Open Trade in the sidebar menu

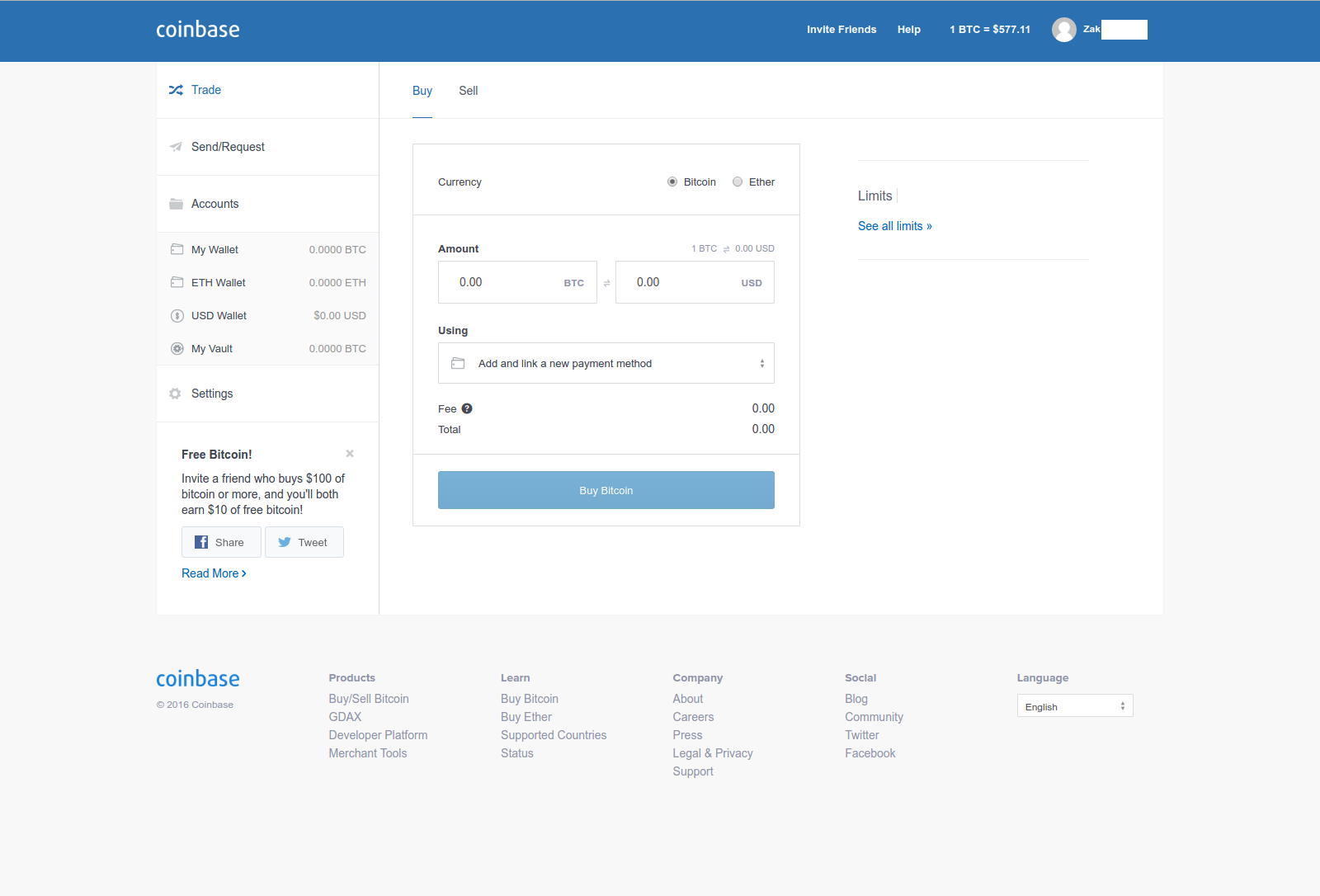(267, 90)
